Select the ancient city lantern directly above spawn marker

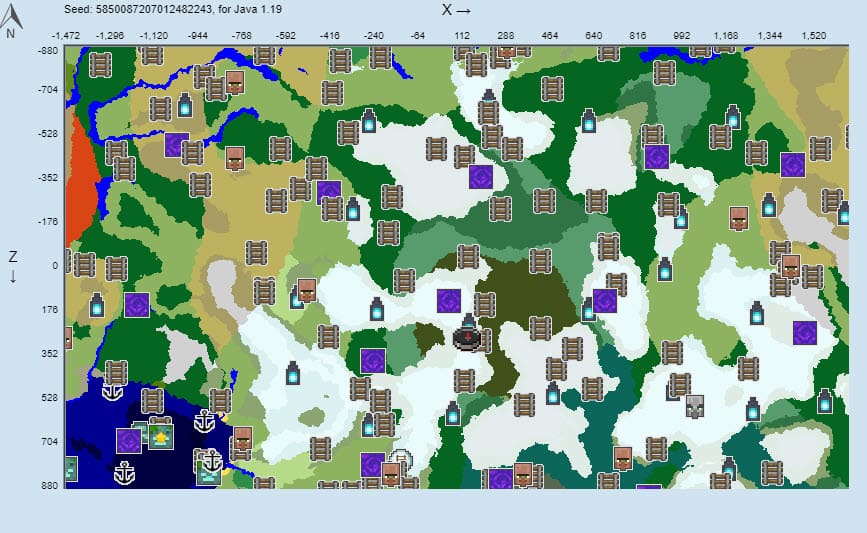(x=469, y=321)
